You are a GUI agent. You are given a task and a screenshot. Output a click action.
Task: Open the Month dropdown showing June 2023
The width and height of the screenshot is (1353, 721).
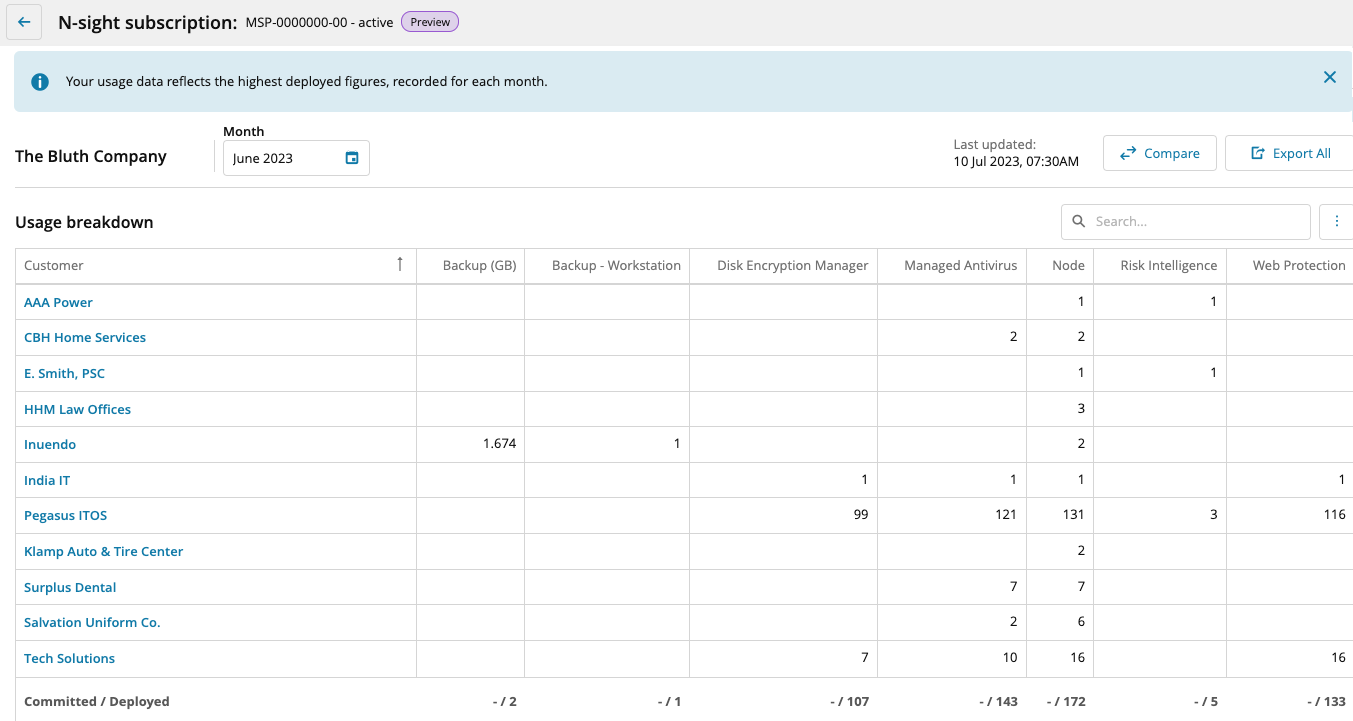282,158
